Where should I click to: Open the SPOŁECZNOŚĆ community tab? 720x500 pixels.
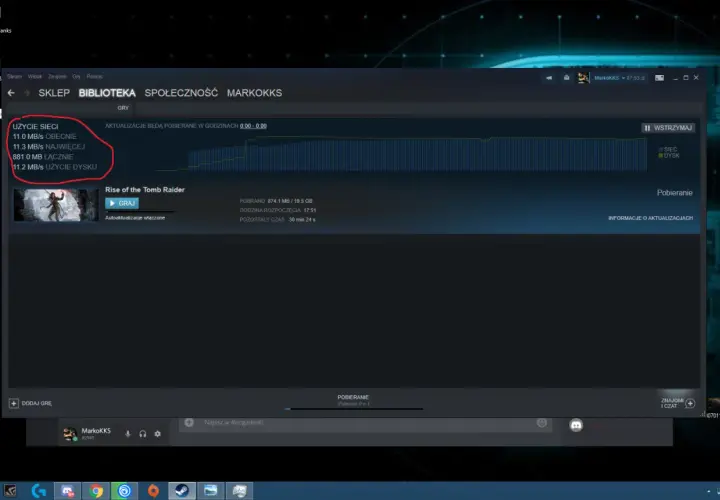pyautogui.click(x=181, y=93)
